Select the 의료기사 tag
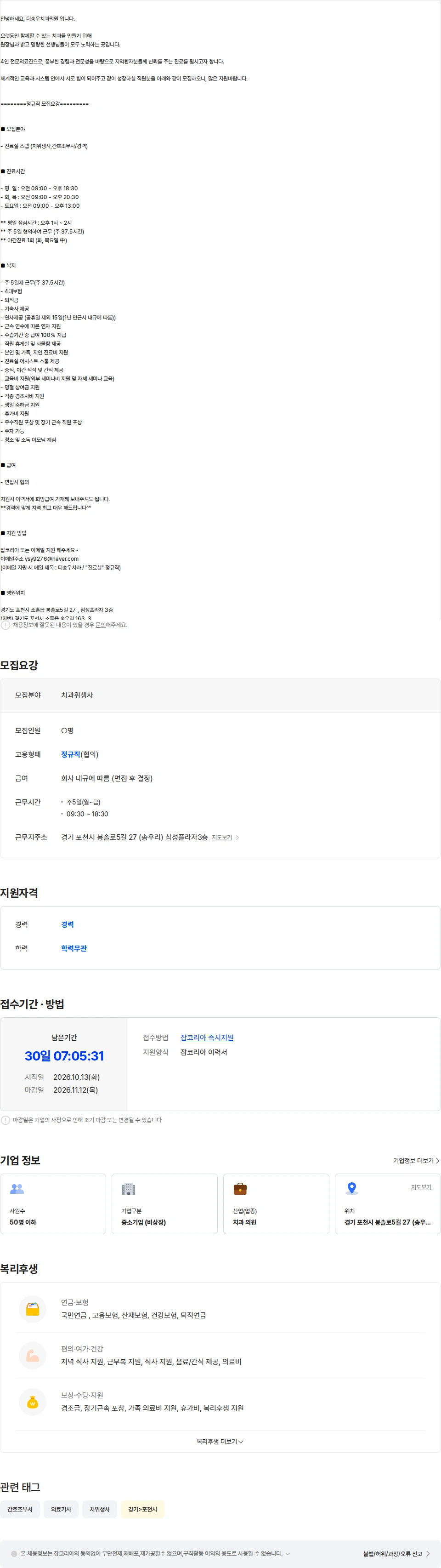441x1568 pixels. pyautogui.click(x=61, y=1509)
